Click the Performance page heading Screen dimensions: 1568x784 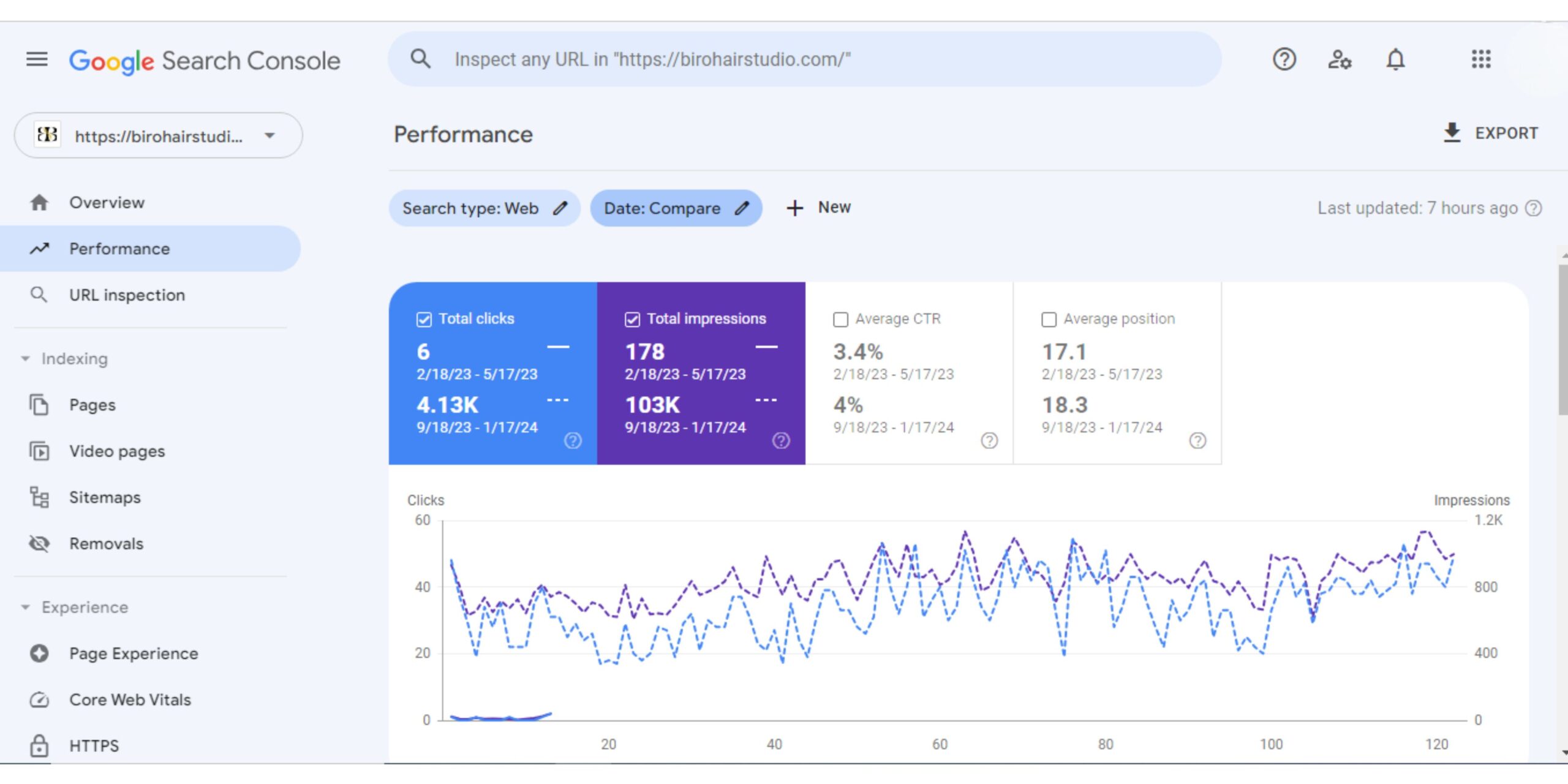coord(463,135)
